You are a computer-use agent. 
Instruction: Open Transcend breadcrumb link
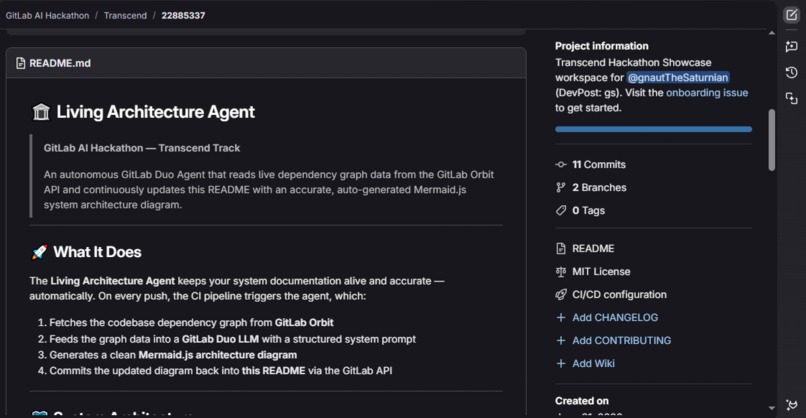point(125,15)
